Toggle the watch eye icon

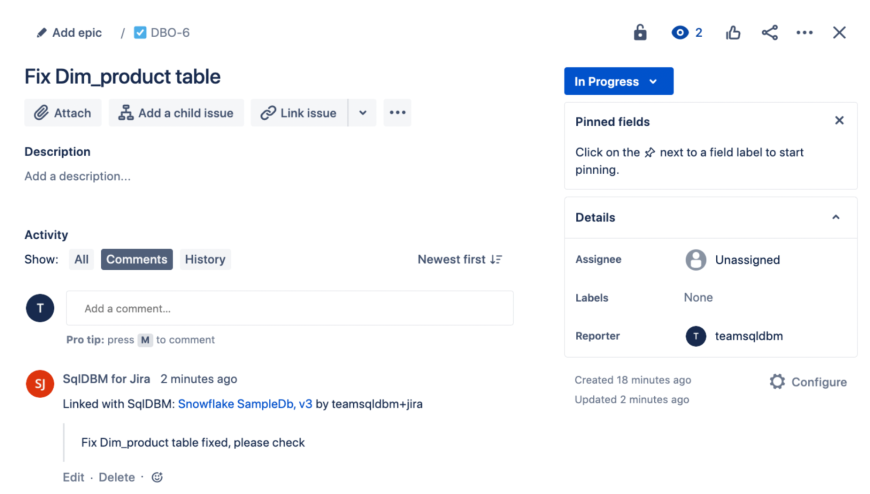(x=681, y=32)
